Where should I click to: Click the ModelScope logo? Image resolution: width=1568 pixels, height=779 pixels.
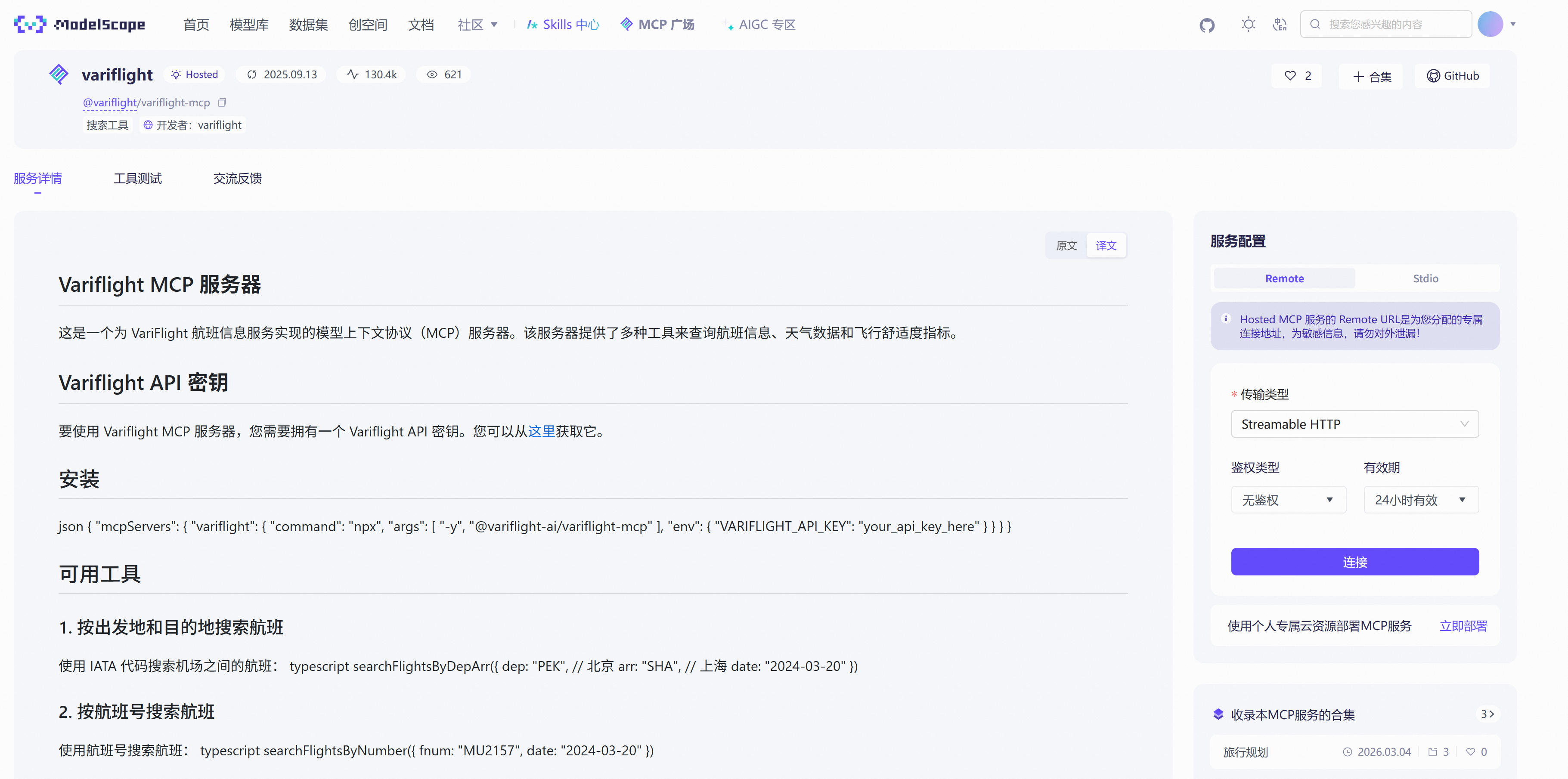(79, 25)
